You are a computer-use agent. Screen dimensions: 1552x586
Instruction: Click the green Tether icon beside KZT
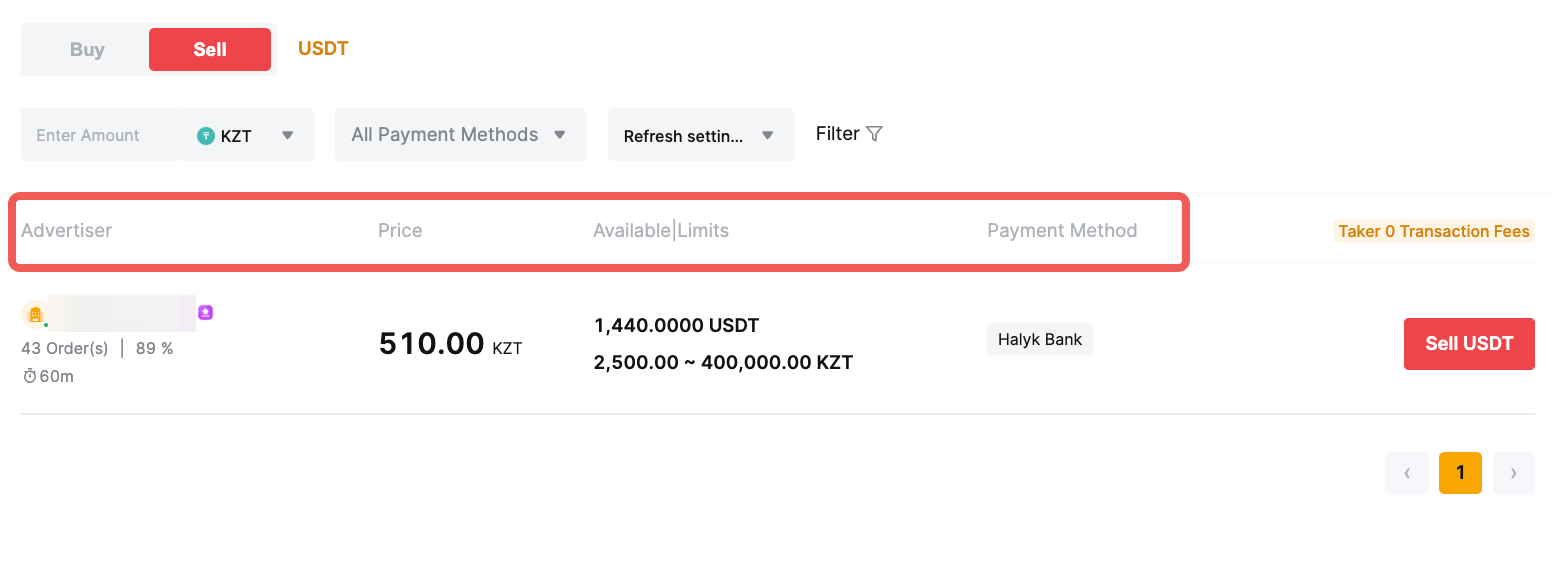point(206,136)
